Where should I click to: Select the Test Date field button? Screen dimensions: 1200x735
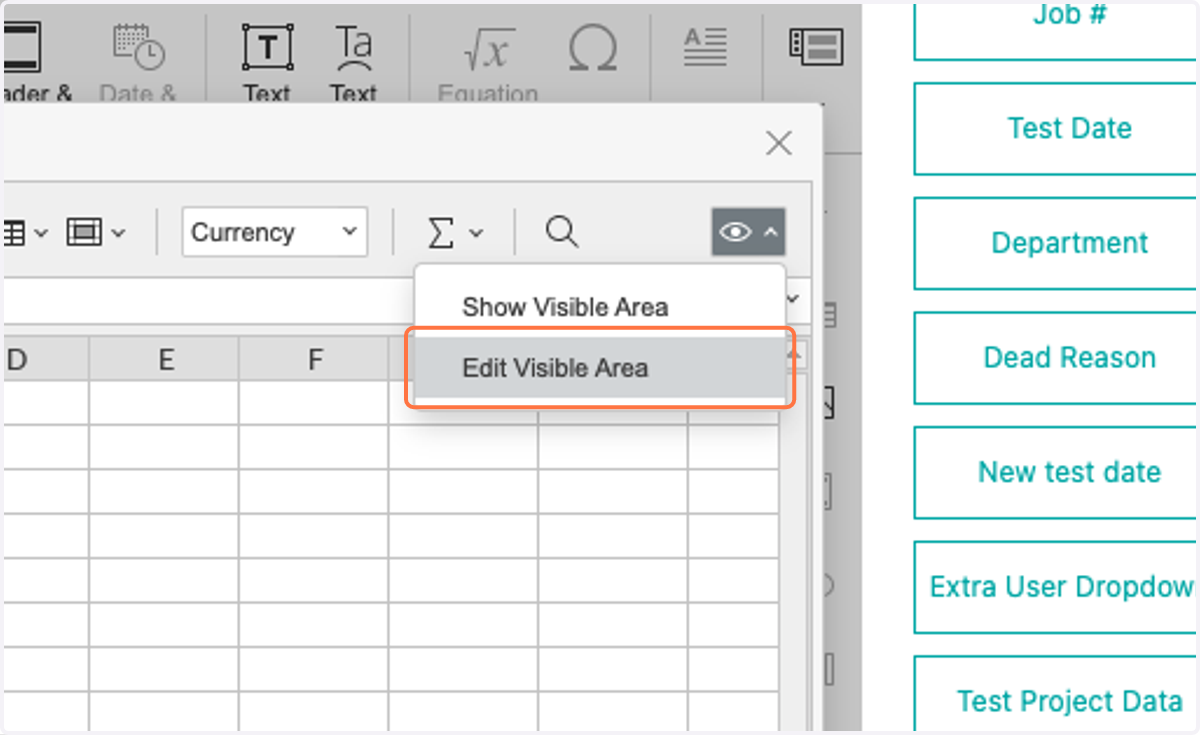pyautogui.click(x=1056, y=129)
